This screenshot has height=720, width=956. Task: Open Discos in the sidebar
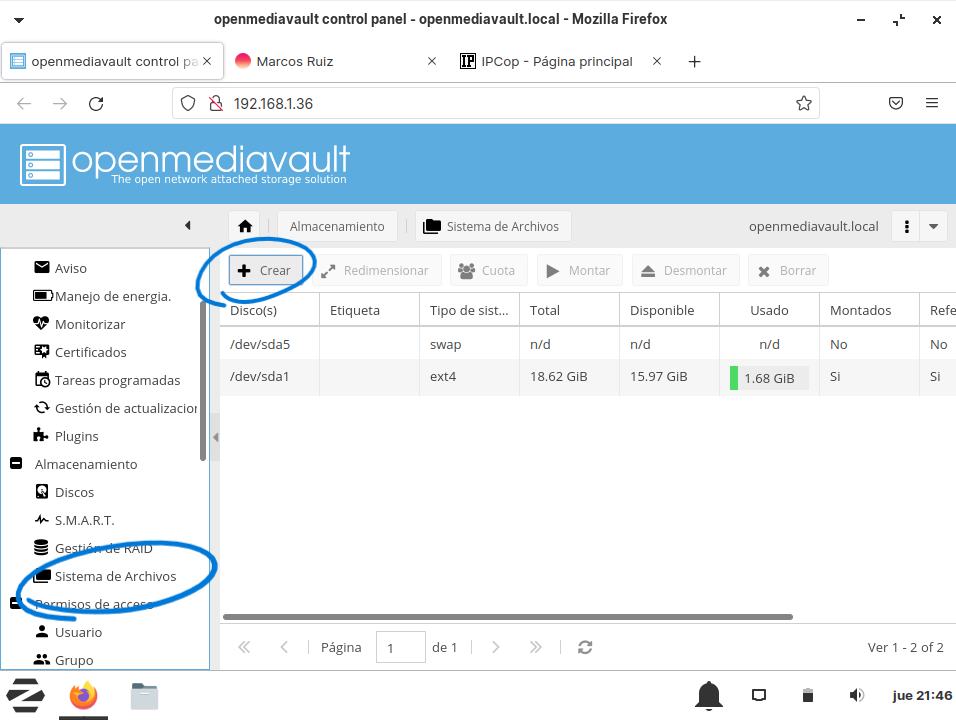point(74,492)
